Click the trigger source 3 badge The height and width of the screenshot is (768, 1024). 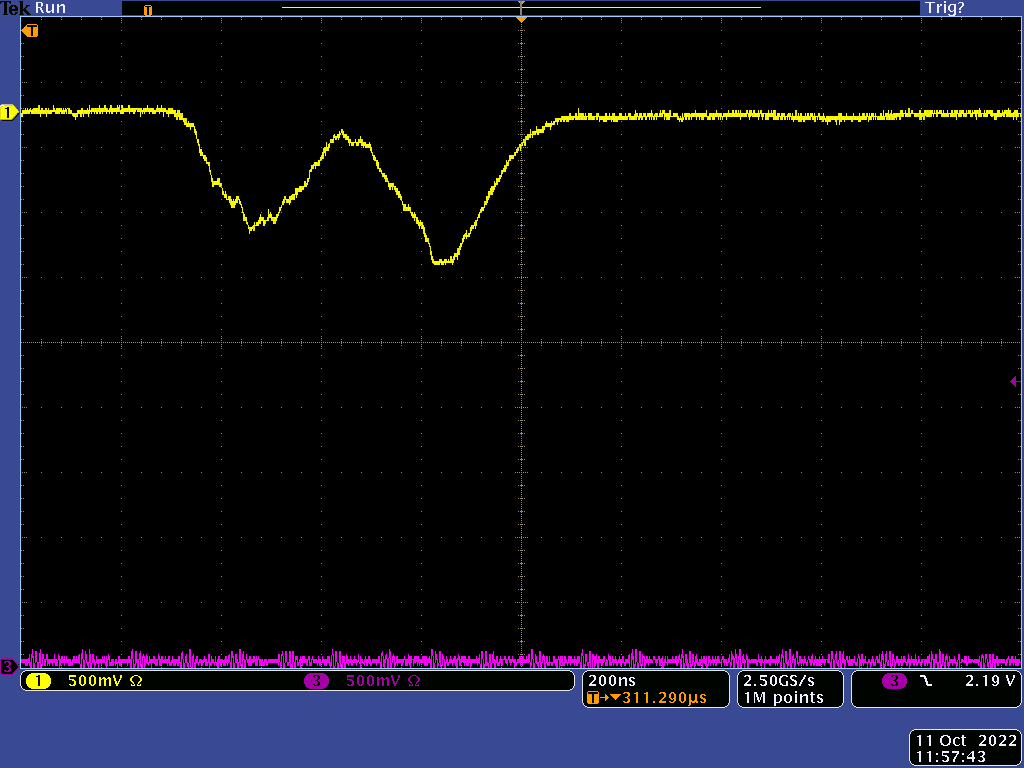(x=894, y=681)
